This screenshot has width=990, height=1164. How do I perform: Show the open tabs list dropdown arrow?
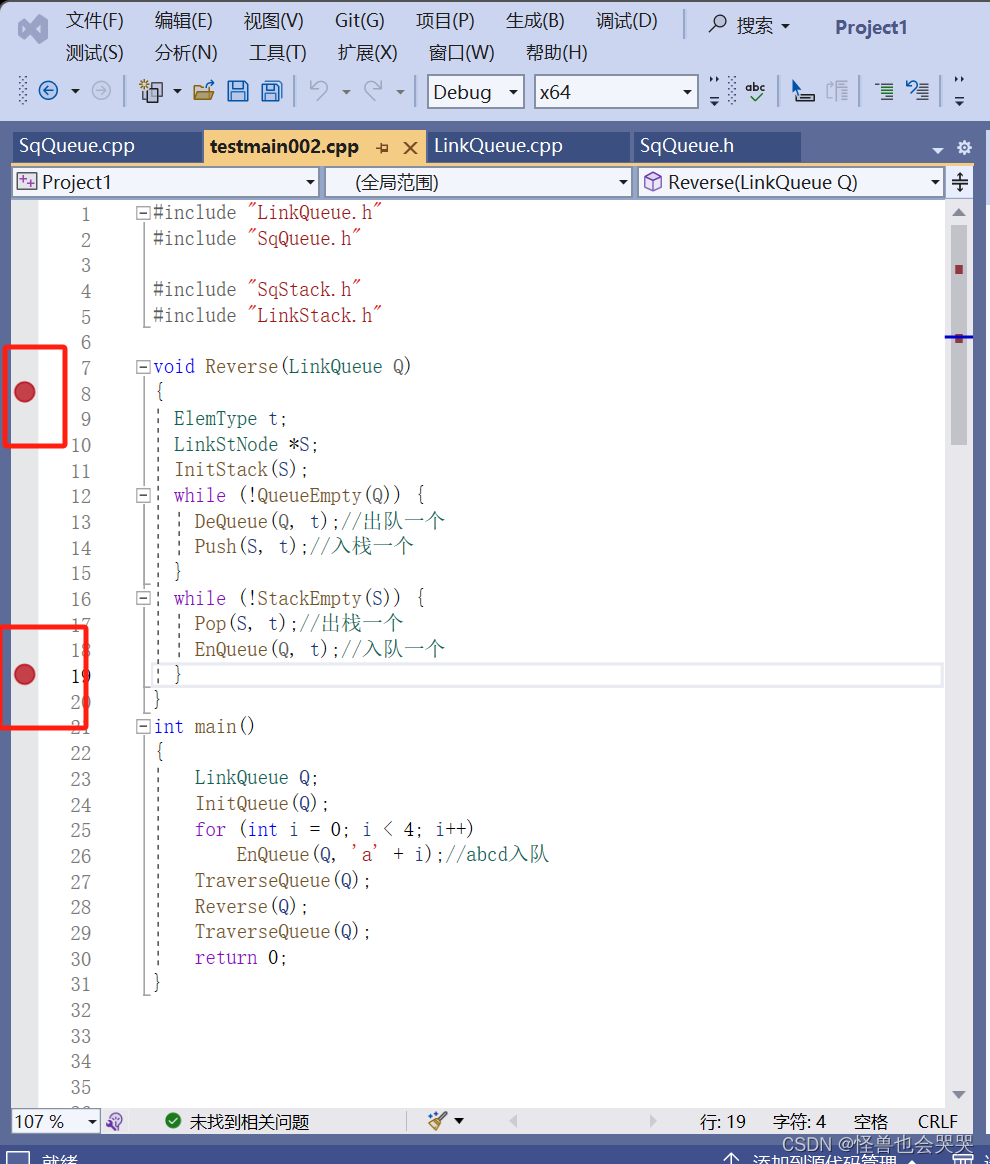pyautogui.click(x=937, y=149)
